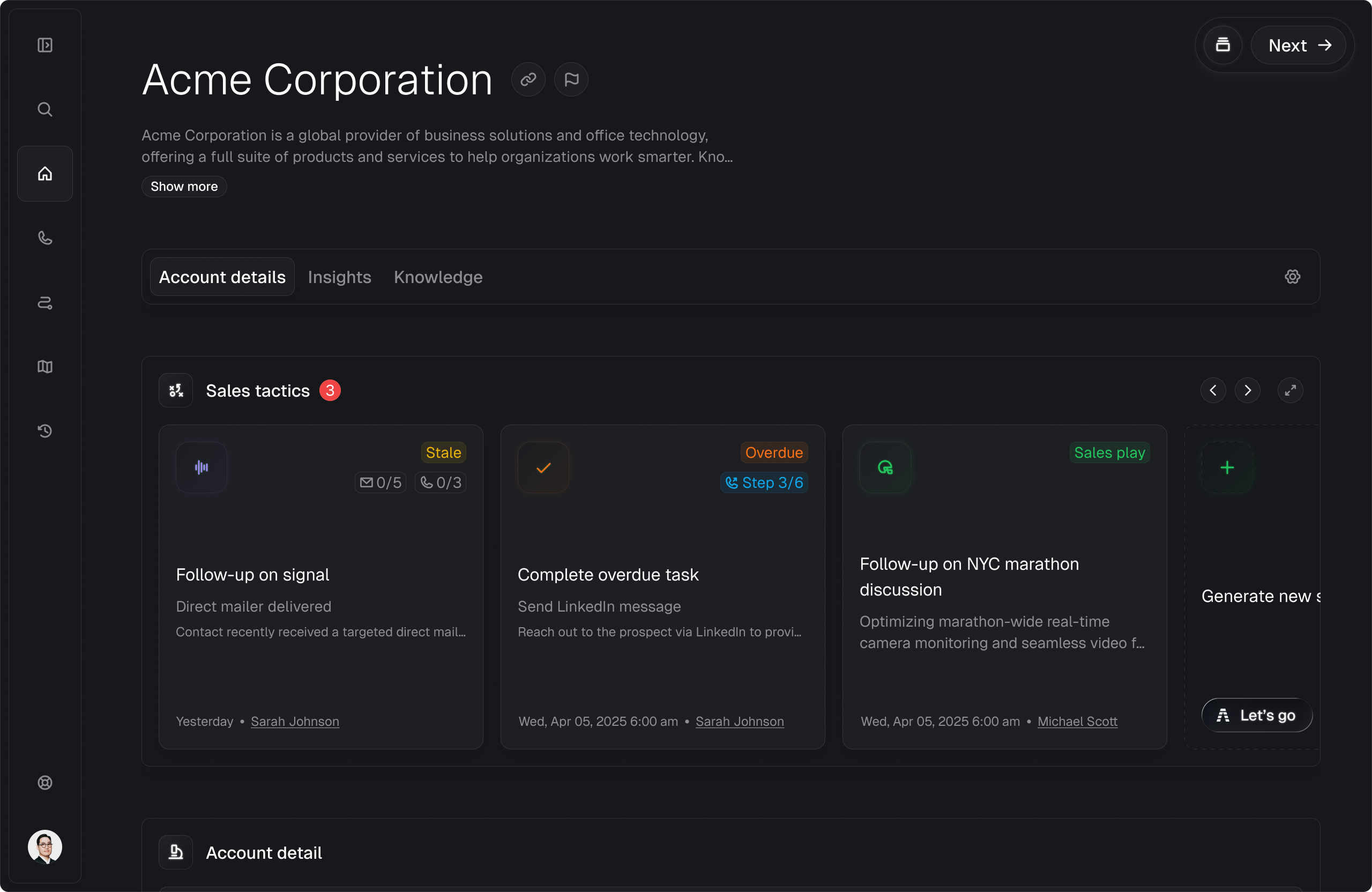Click the email count 0/5 chip
This screenshot has height=892, width=1372.
tap(381, 482)
